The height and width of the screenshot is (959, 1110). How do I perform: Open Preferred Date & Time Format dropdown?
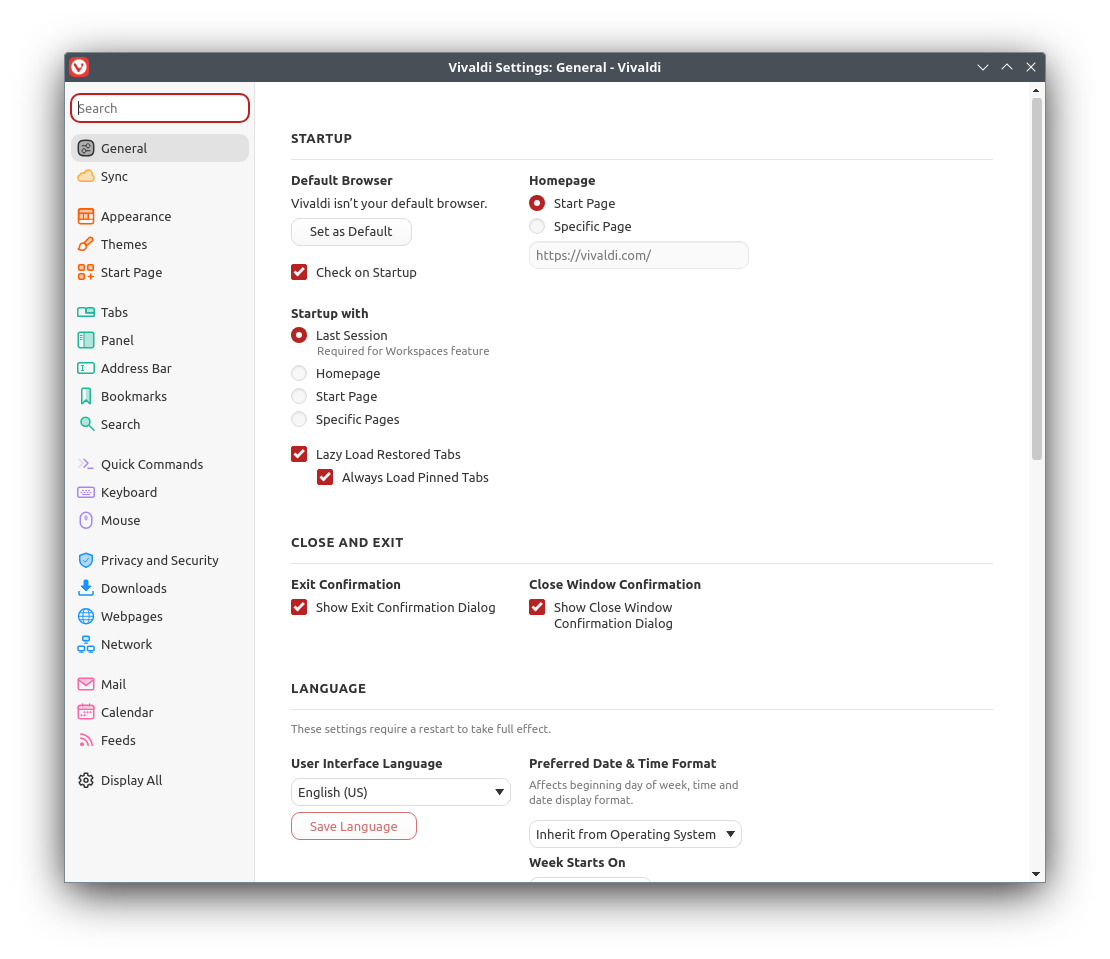pyautogui.click(x=635, y=834)
